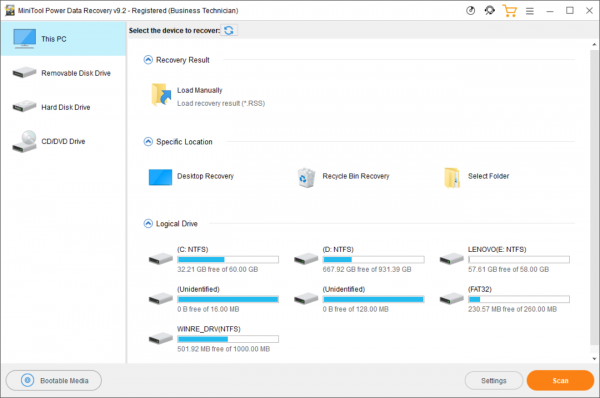Collapse the Logical Drive section
The width and height of the screenshot is (600, 398).
click(x=148, y=223)
